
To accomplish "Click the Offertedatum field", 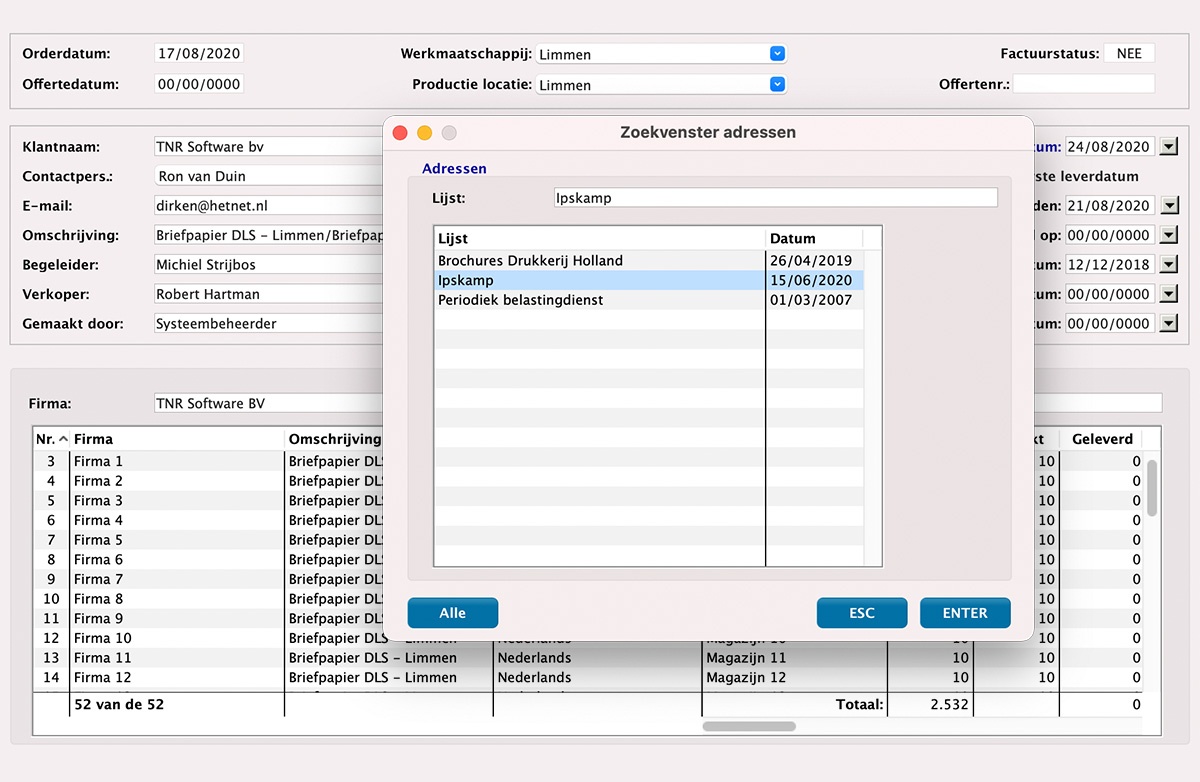I will 199,84.
